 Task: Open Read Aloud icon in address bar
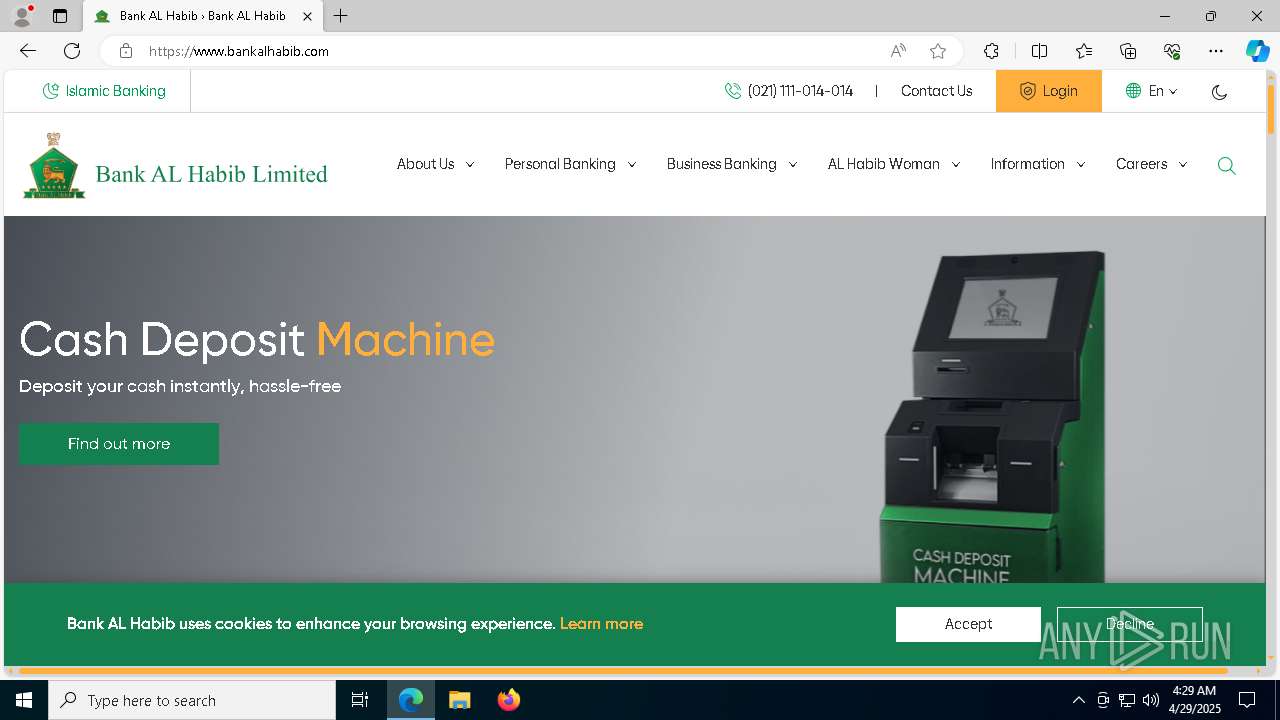tap(898, 51)
